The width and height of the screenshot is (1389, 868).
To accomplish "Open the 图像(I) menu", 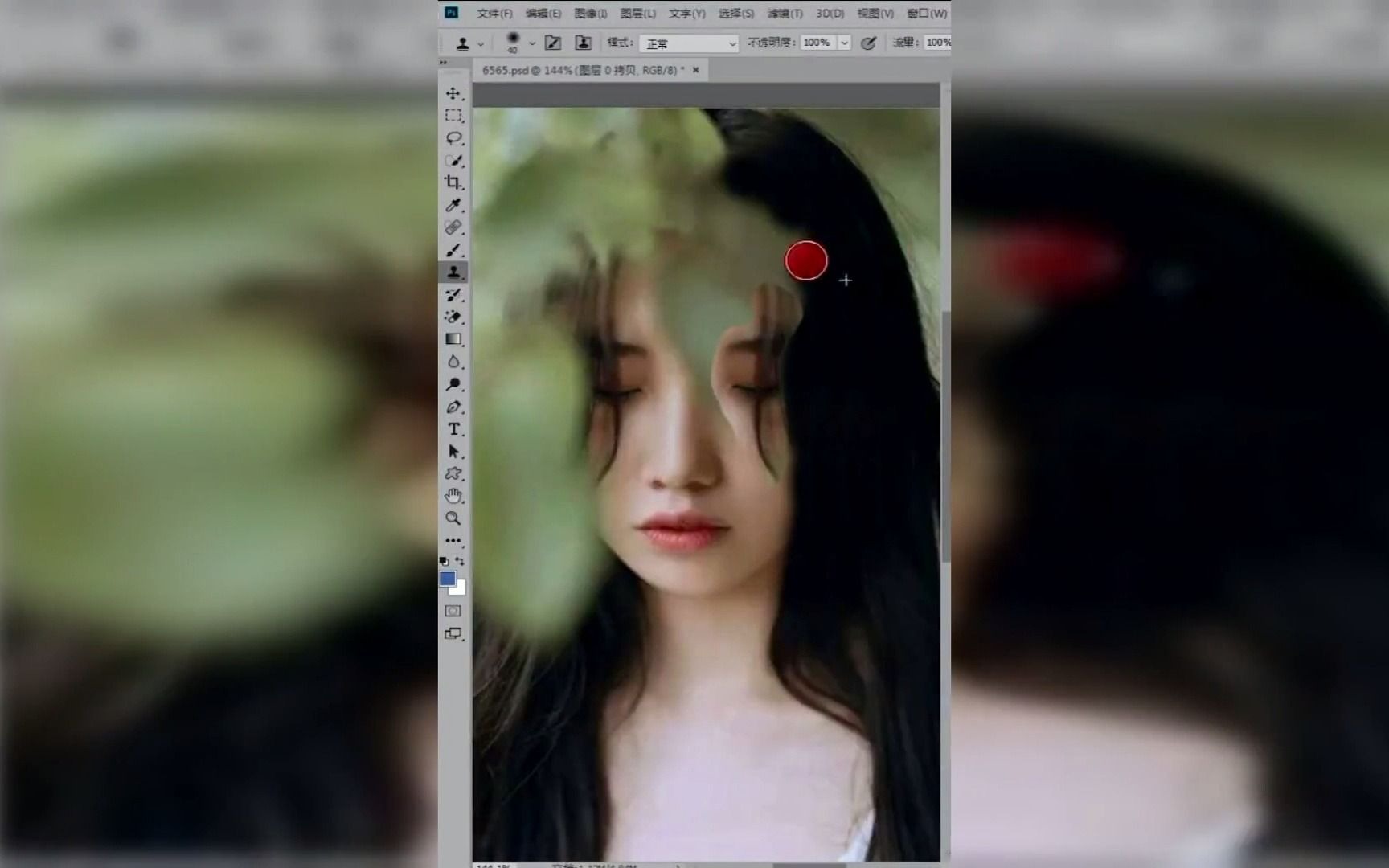I will coord(591,14).
